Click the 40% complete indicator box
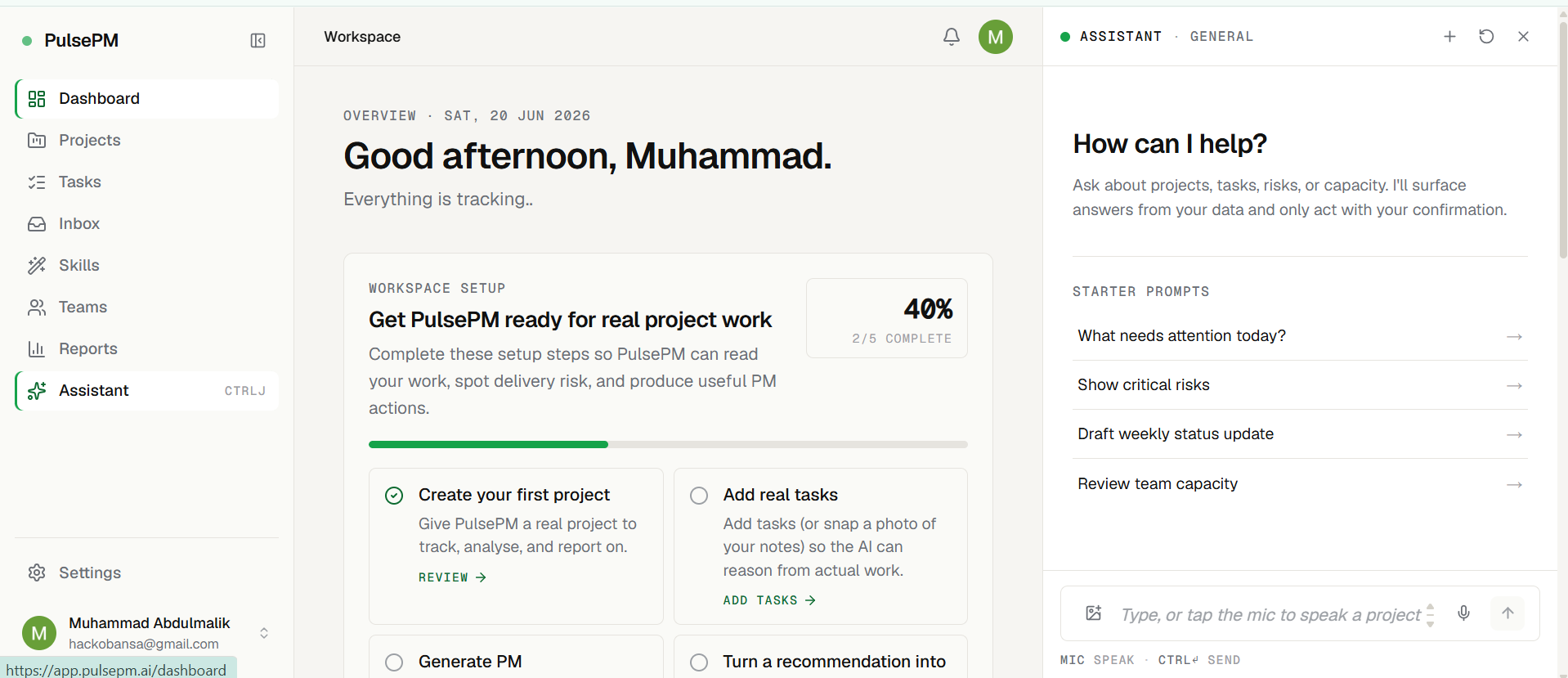 point(887,318)
